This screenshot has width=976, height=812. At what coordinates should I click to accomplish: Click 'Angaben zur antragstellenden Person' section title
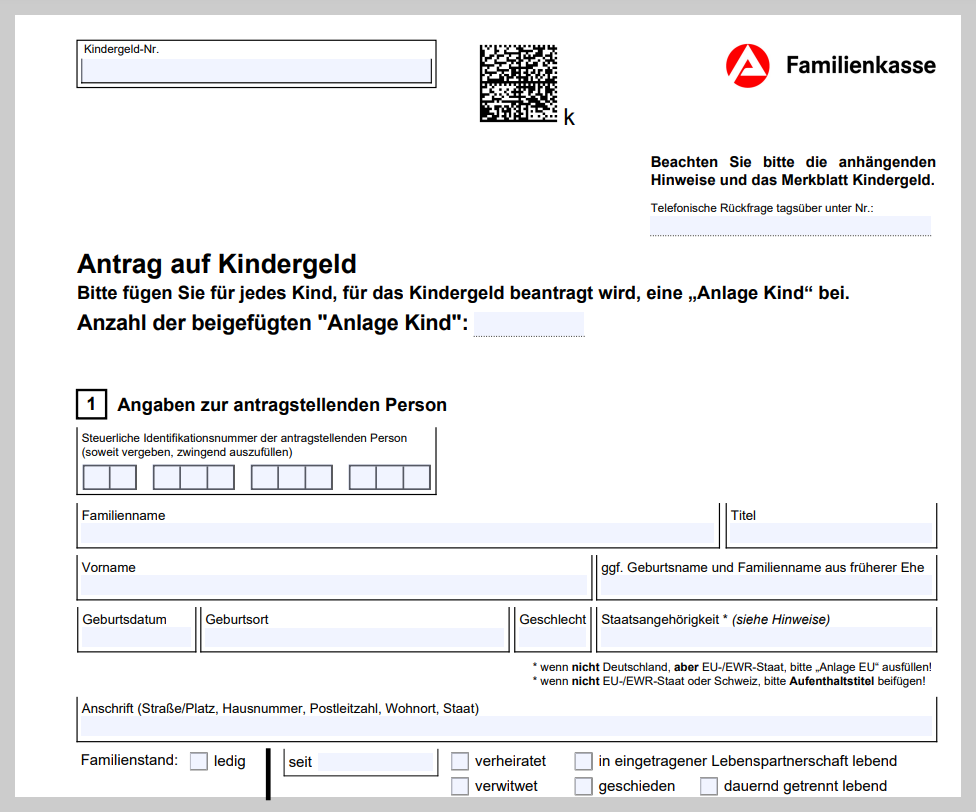click(282, 405)
